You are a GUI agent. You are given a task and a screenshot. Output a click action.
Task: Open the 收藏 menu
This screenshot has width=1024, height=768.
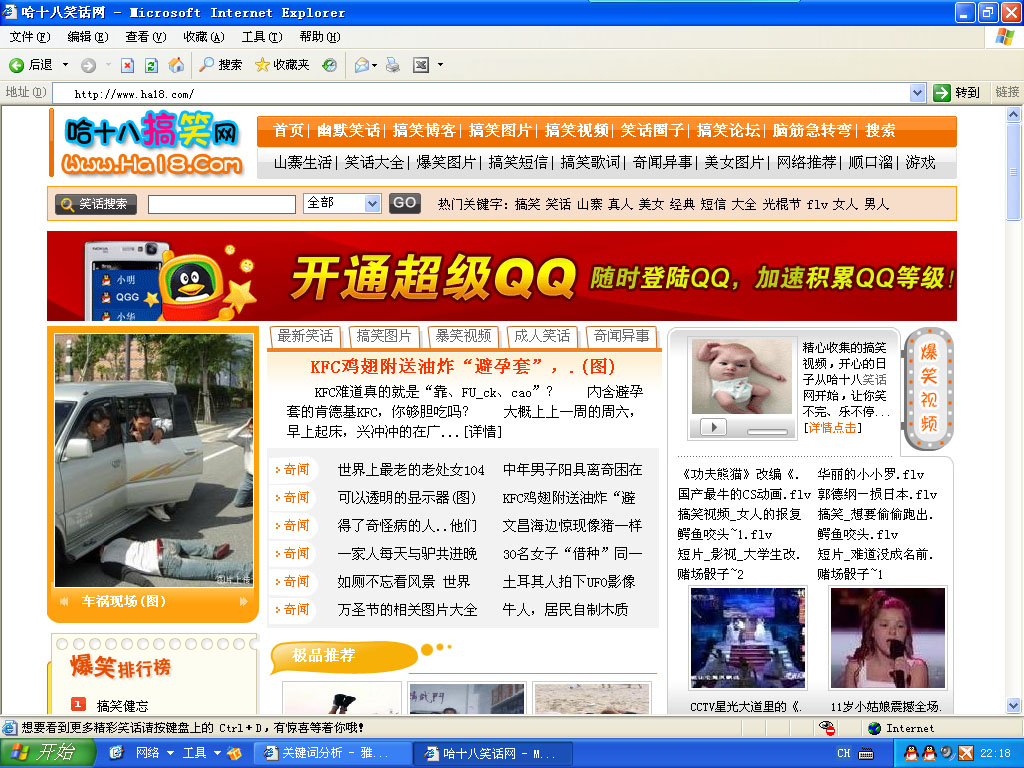(204, 37)
